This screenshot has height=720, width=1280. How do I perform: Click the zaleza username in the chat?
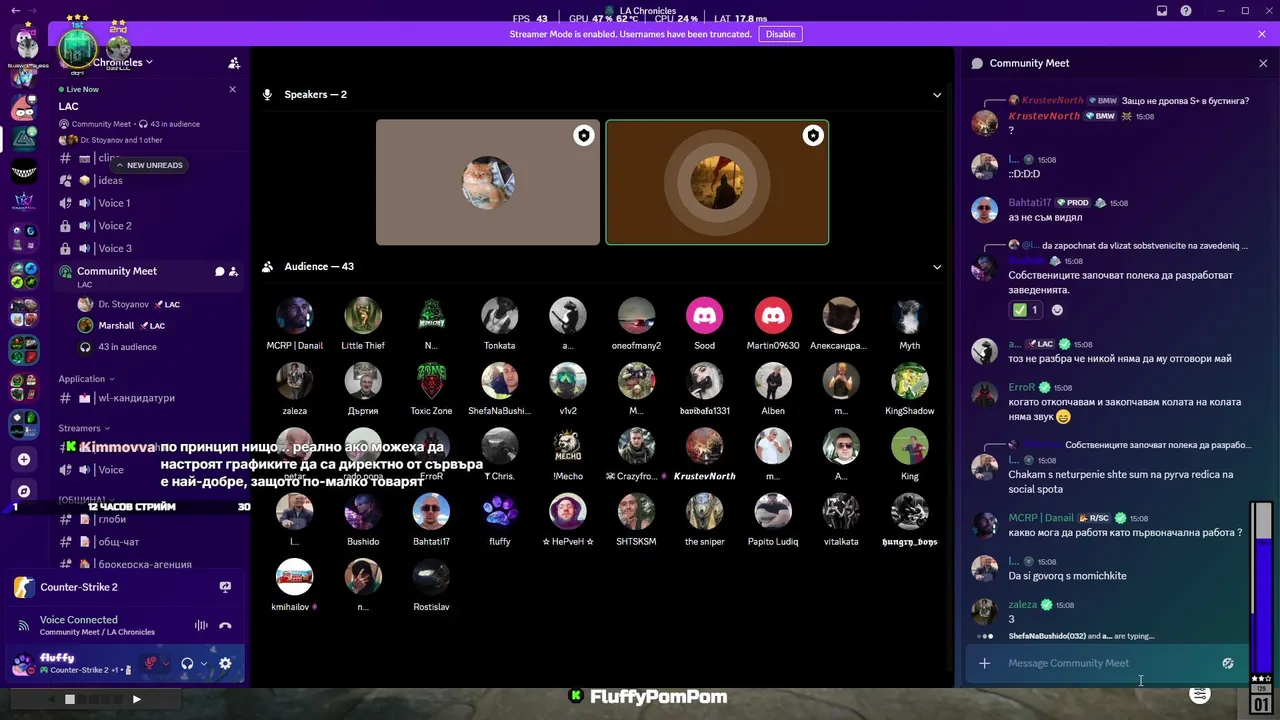[1022, 605]
